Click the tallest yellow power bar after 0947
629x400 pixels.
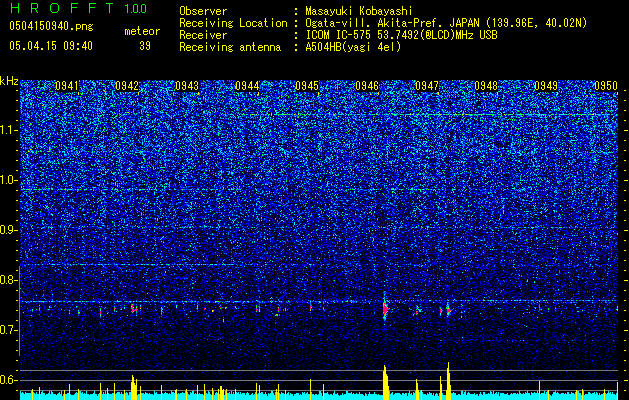click(x=448, y=381)
